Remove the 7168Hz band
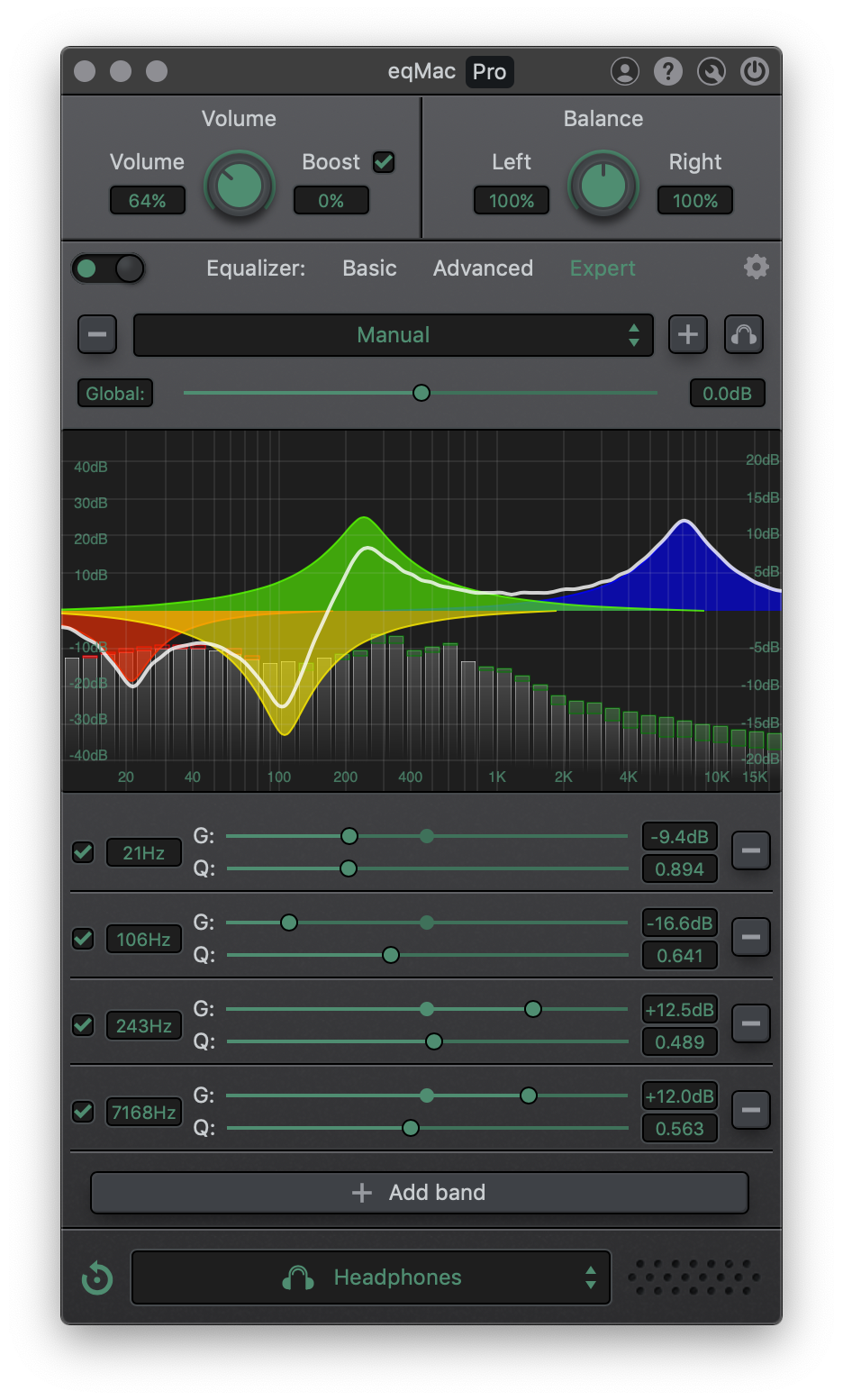843x1400 pixels. [x=751, y=1111]
